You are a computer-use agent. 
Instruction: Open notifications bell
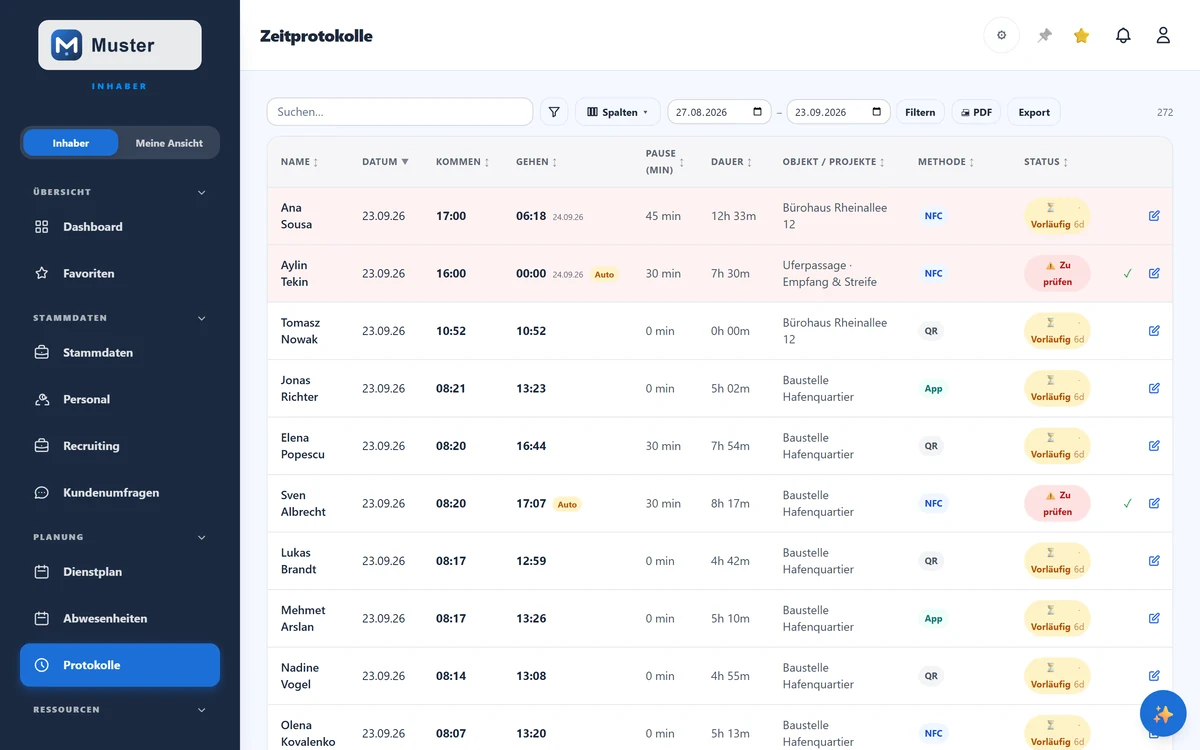(1123, 35)
